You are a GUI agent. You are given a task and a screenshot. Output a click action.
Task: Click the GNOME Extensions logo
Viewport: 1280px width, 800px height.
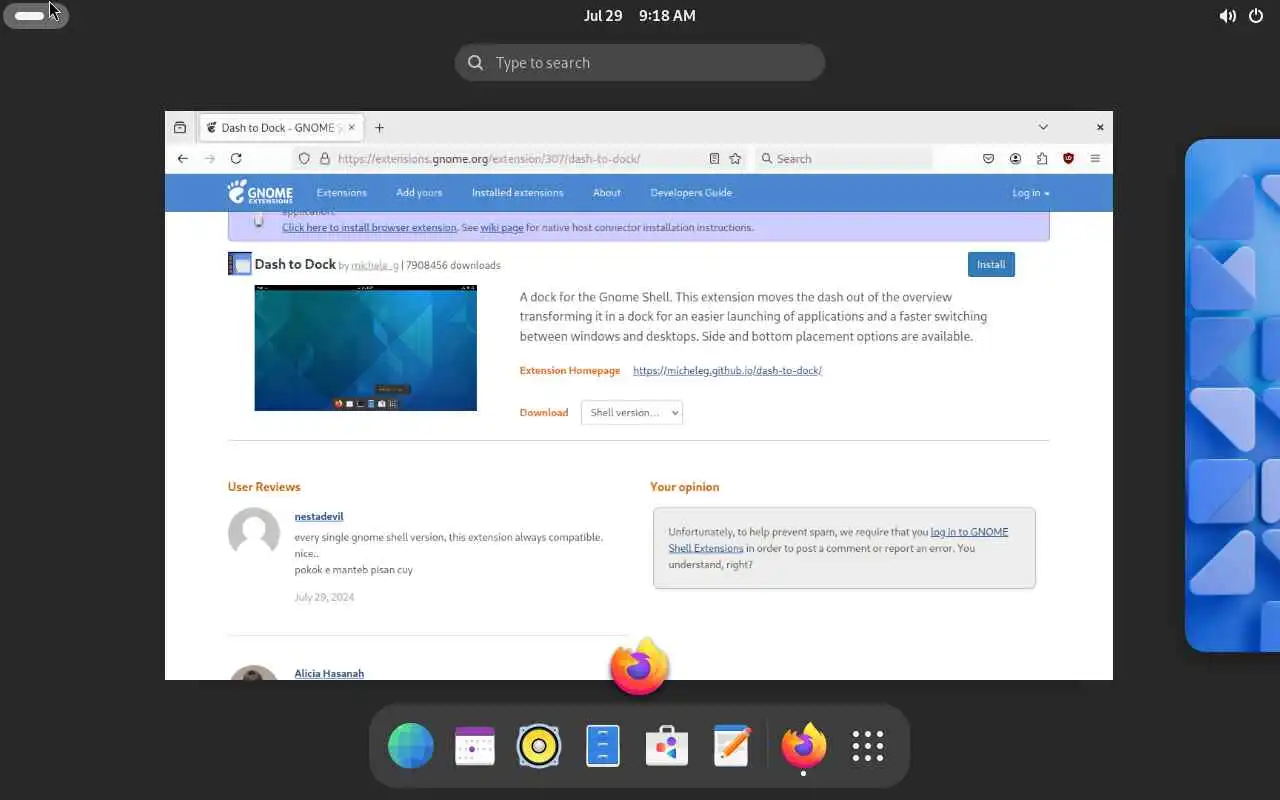pos(260,192)
